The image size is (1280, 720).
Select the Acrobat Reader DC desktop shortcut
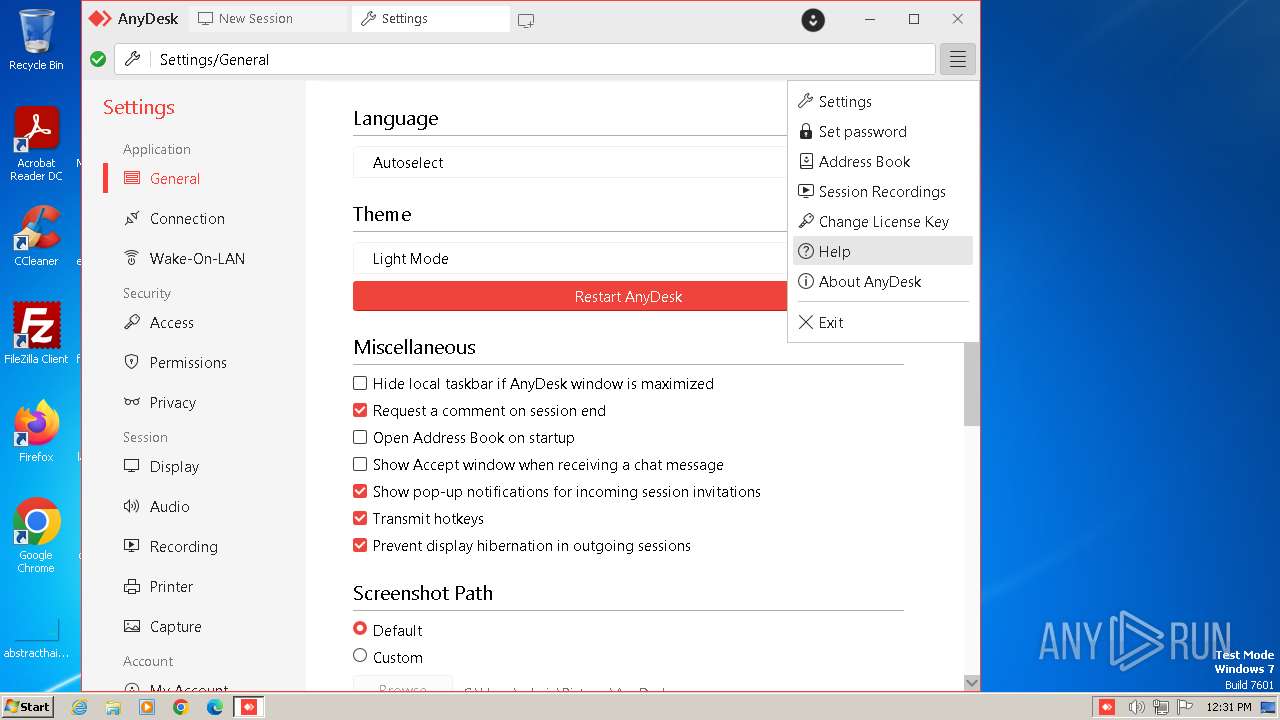click(x=36, y=144)
